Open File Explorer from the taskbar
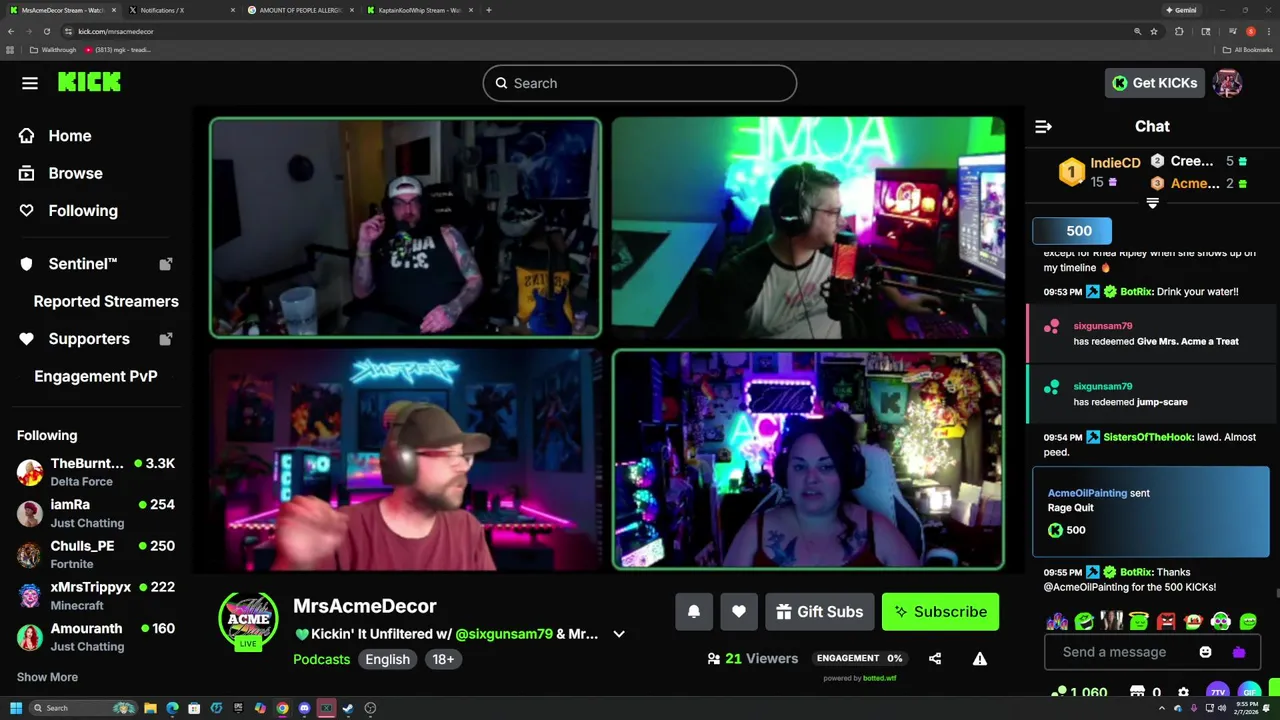Image resolution: width=1280 pixels, height=720 pixels. point(150,708)
